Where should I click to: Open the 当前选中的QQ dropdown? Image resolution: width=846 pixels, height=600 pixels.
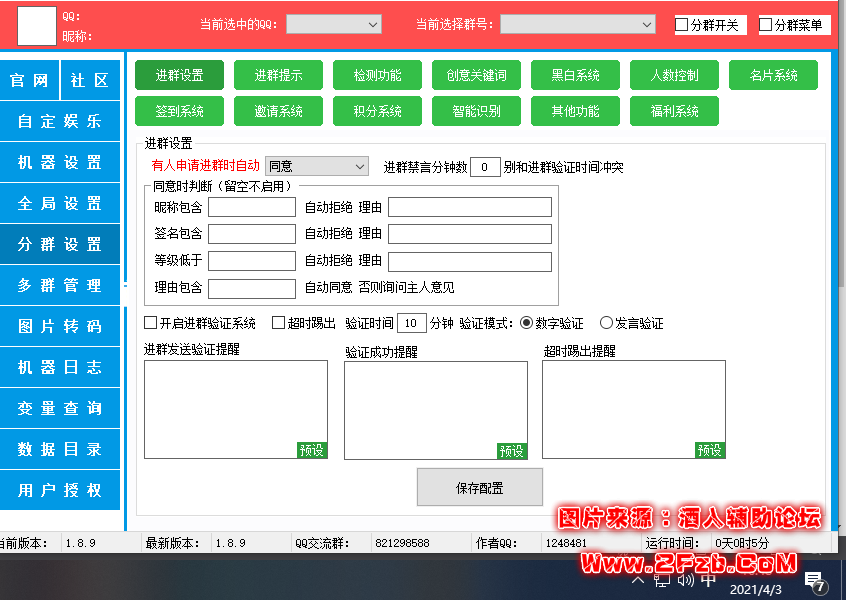point(333,24)
